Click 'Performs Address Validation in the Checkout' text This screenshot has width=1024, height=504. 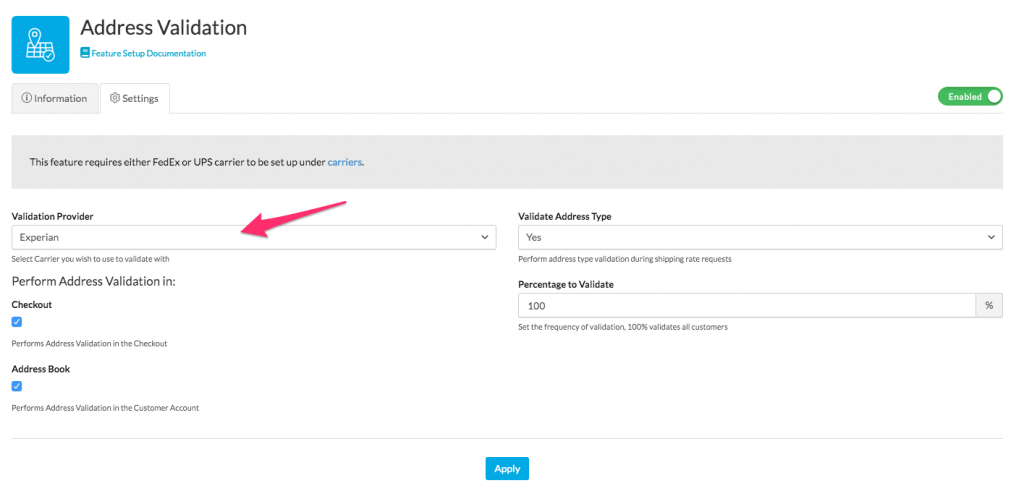tap(89, 343)
